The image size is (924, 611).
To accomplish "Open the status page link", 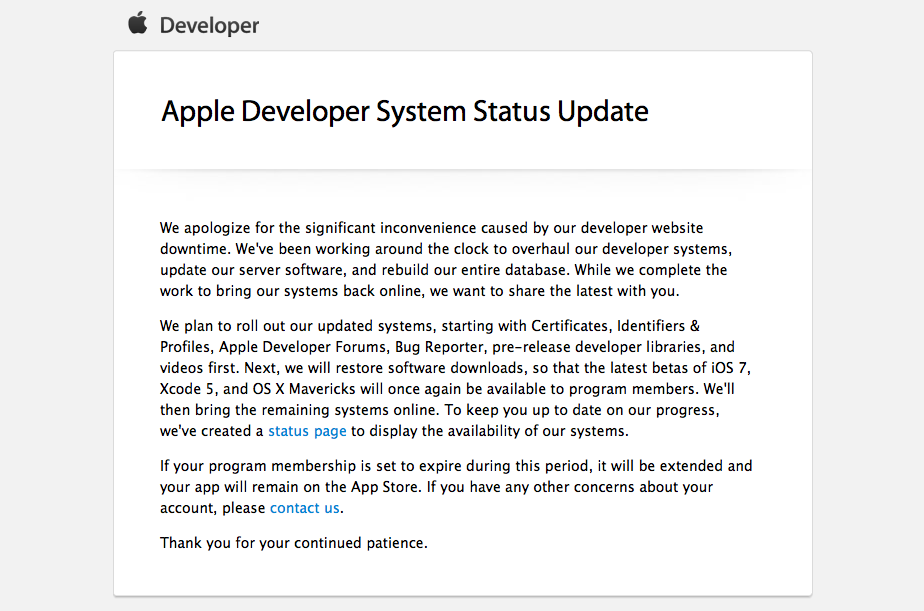I will (307, 431).
